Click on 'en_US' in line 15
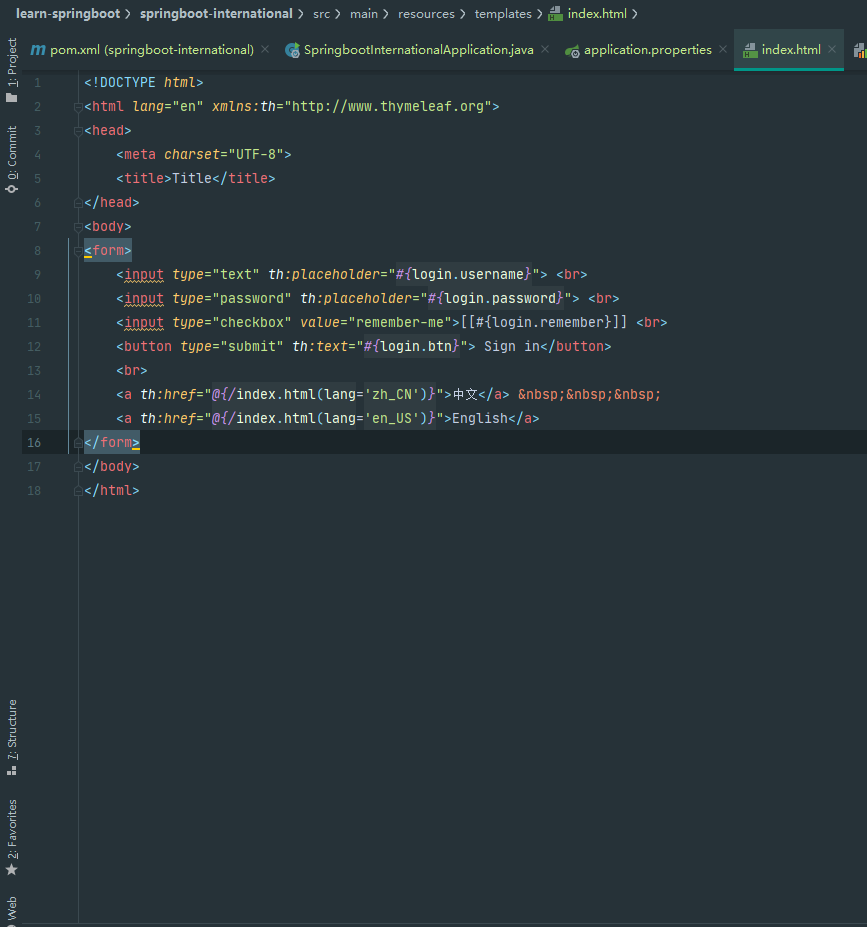The image size is (867, 927). pos(392,419)
